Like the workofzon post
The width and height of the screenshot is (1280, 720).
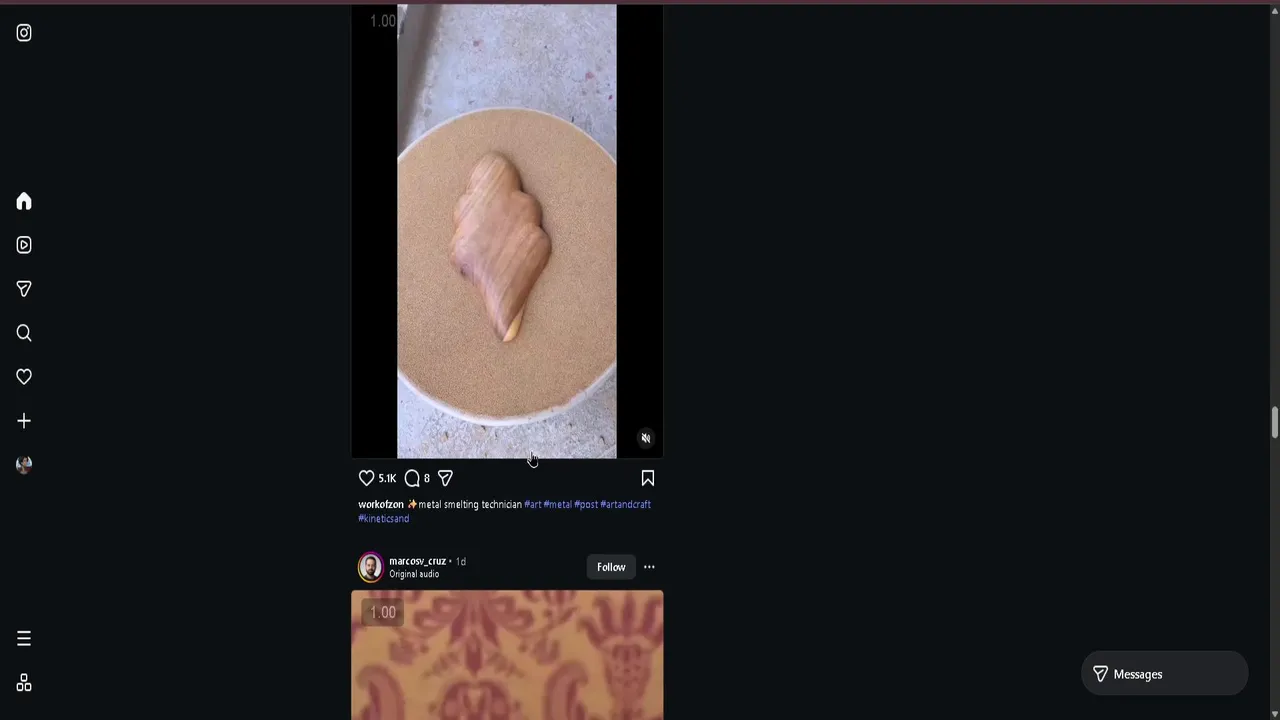tap(367, 478)
